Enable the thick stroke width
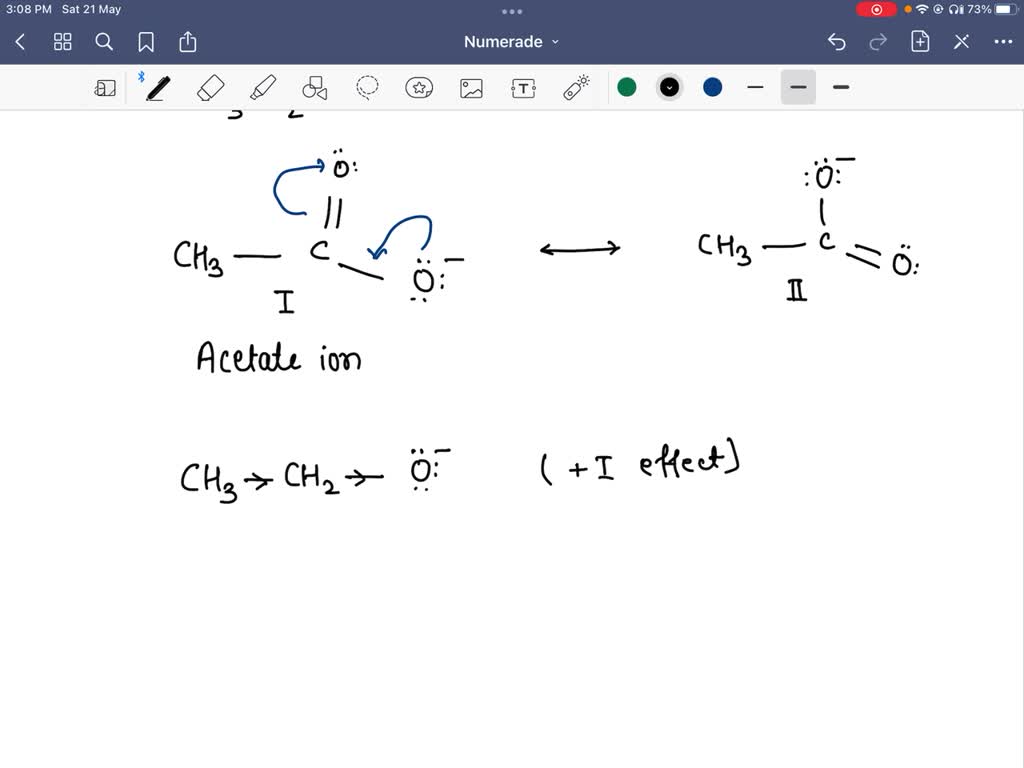Screen dimensions: 1024x768 coord(840,87)
